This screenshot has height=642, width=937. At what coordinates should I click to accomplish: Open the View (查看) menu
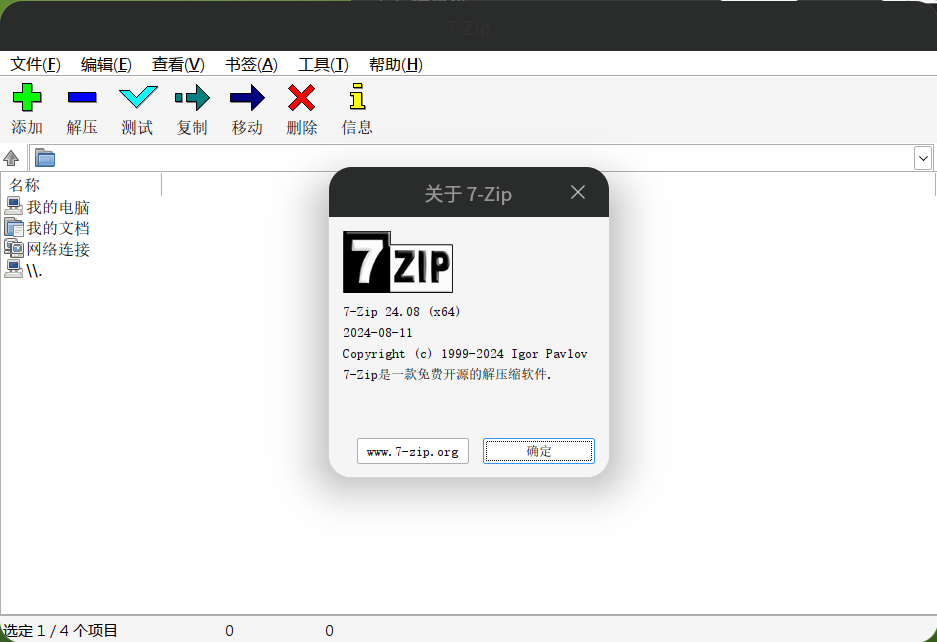point(178,64)
